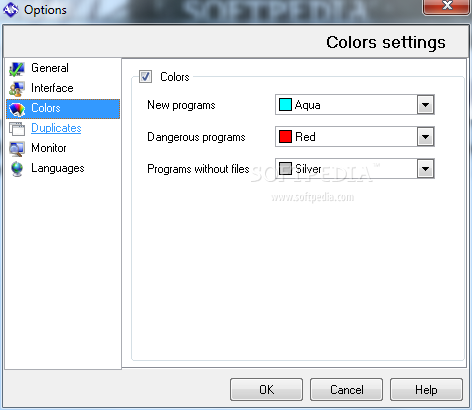
Task: Click the Red color swatch
Action: click(x=285, y=137)
